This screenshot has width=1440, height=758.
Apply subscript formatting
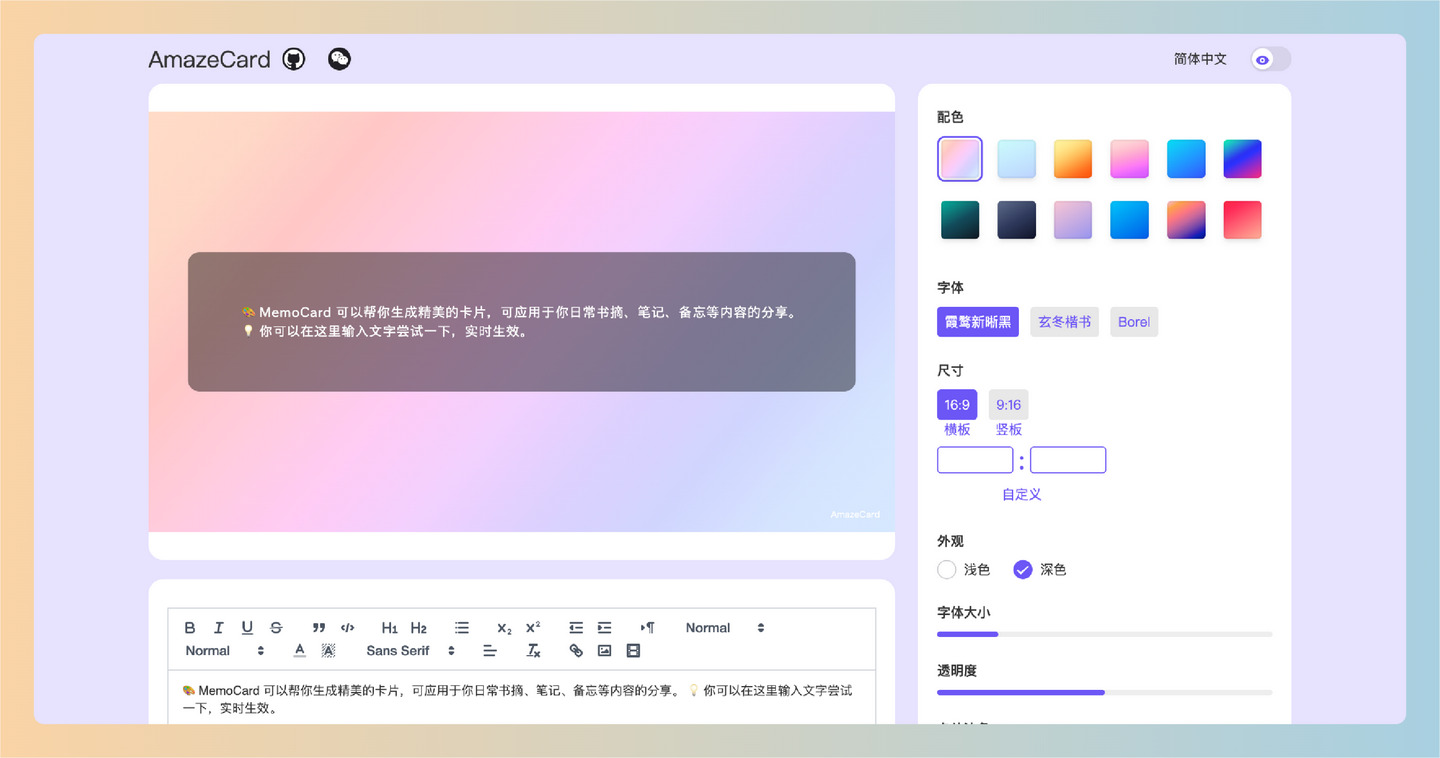504,628
